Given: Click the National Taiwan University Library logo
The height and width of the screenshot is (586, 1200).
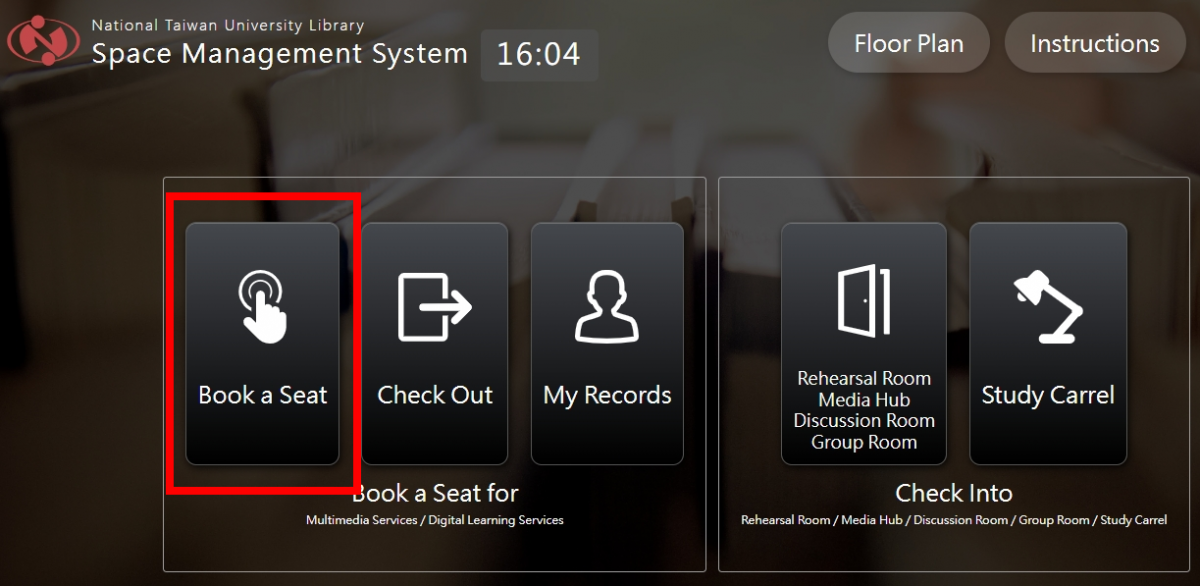Looking at the screenshot, I should 43,42.
